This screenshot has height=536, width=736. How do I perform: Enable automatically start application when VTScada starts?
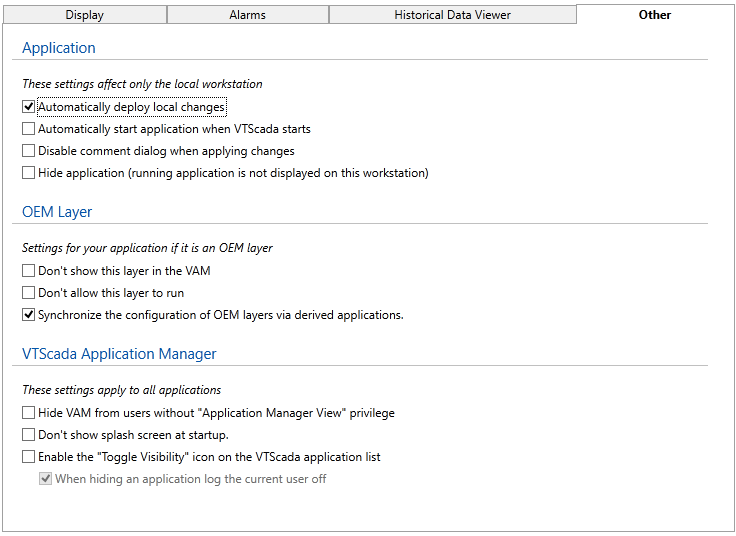tap(29, 129)
